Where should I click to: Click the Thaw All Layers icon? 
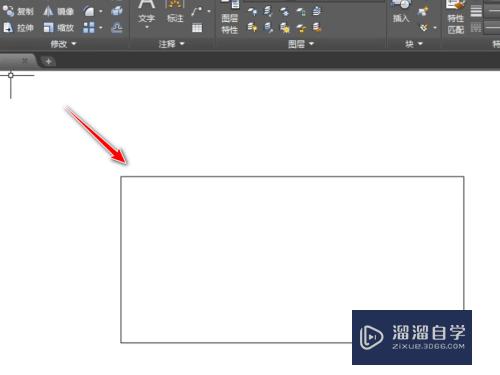pos(284,28)
